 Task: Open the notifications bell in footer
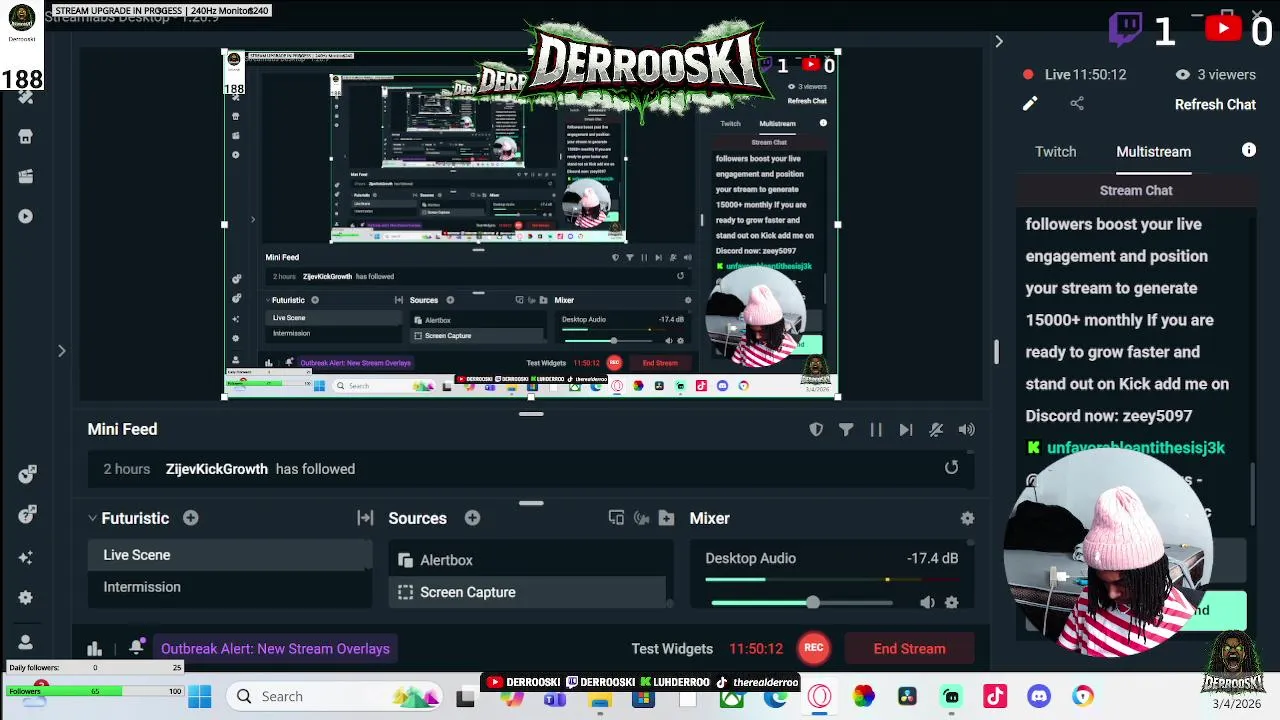pos(137,648)
